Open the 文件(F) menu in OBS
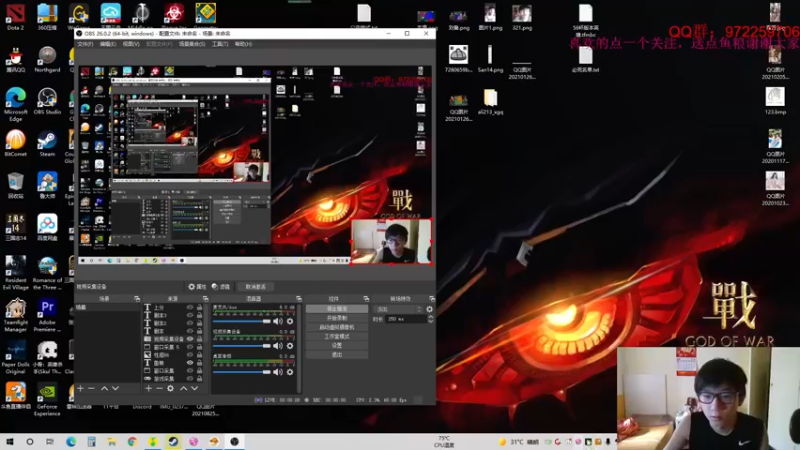The width and height of the screenshot is (800, 450). (85, 44)
